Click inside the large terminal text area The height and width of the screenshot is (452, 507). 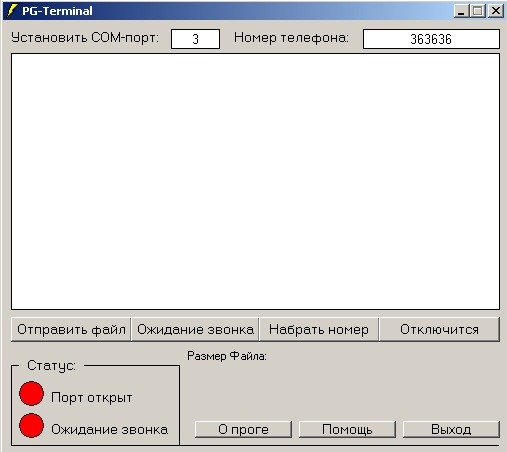pos(255,181)
